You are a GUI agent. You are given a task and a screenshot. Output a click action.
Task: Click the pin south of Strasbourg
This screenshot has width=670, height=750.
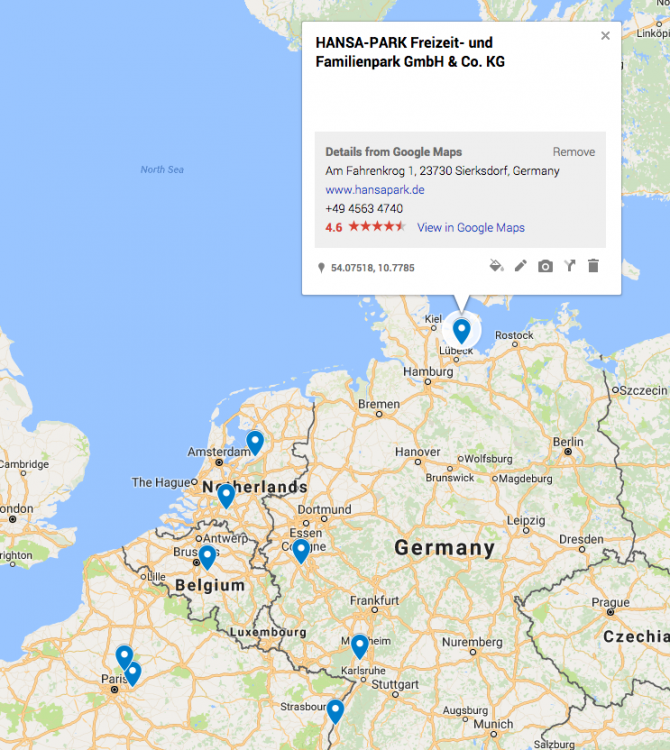[x=335, y=711]
